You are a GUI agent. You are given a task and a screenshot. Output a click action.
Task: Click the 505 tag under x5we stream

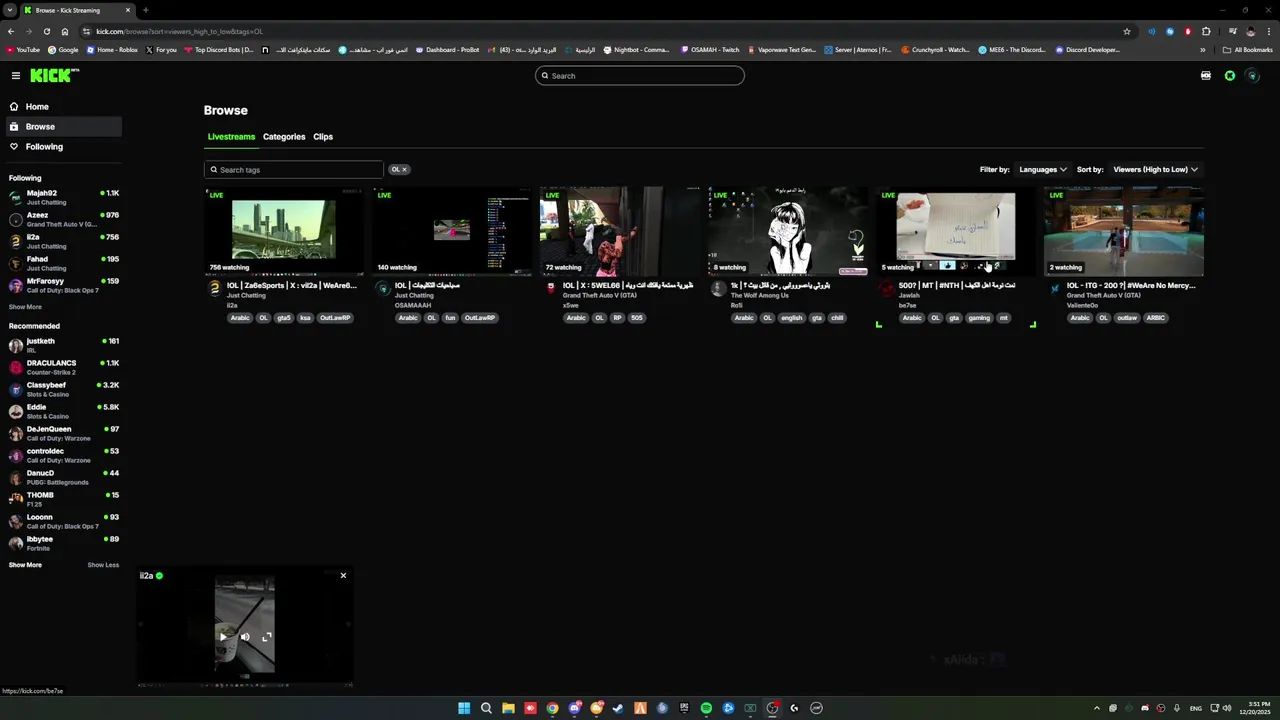pos(637,318)
